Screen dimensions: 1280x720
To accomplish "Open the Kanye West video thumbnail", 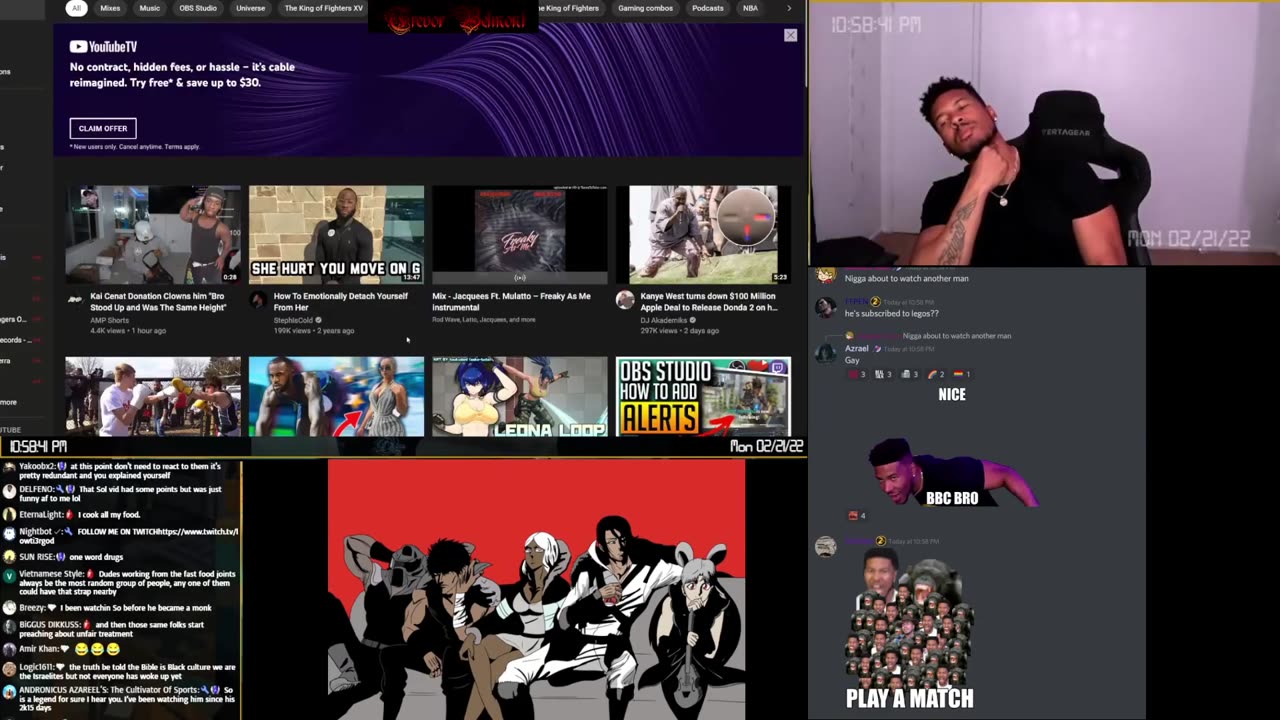I will pyautogui.click(x=703, y=235).
